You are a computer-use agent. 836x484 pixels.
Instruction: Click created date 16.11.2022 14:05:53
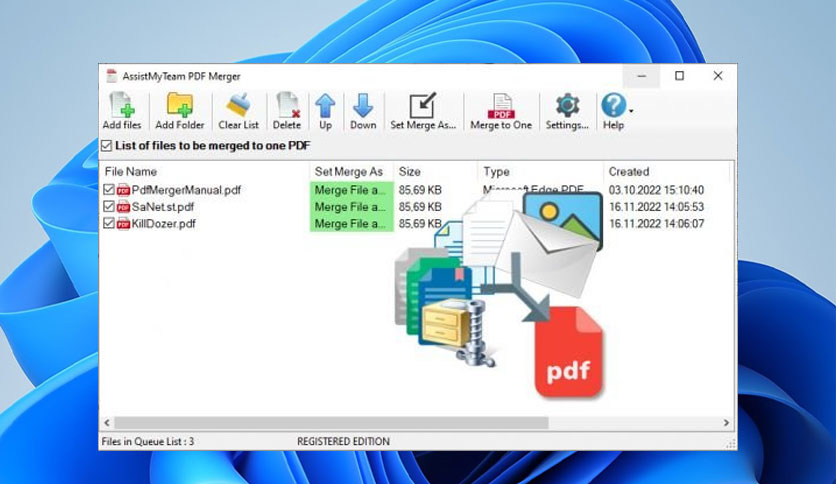coord(656,207)
